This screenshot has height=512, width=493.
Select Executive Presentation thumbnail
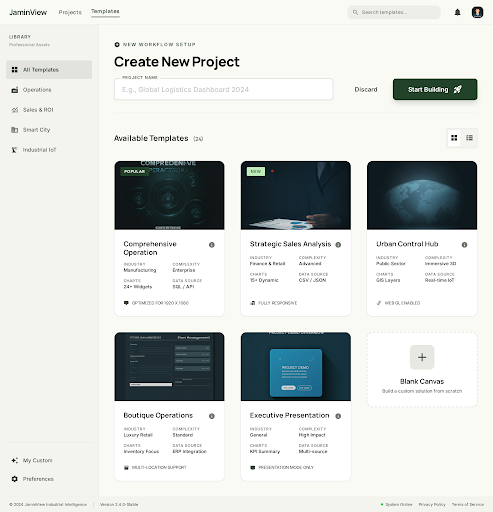[x=296, y=367]
